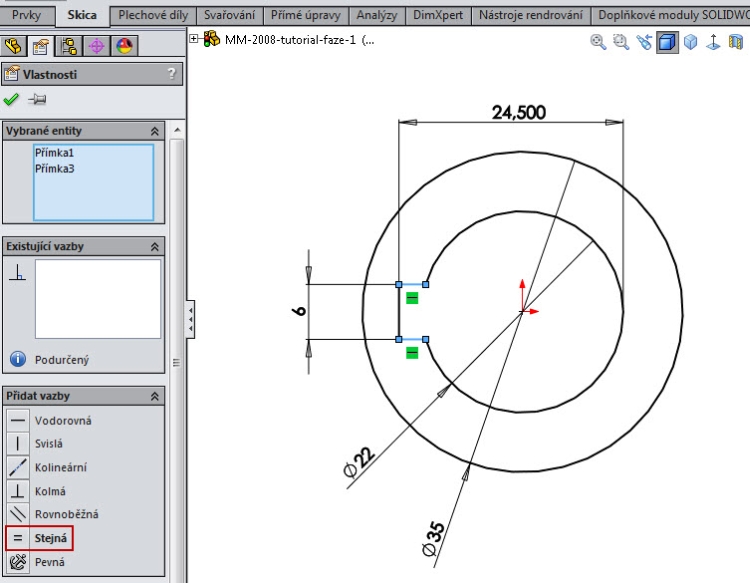Open the FeatureManager design tree tab
This screenshot has height=583, width=750.
13,46
